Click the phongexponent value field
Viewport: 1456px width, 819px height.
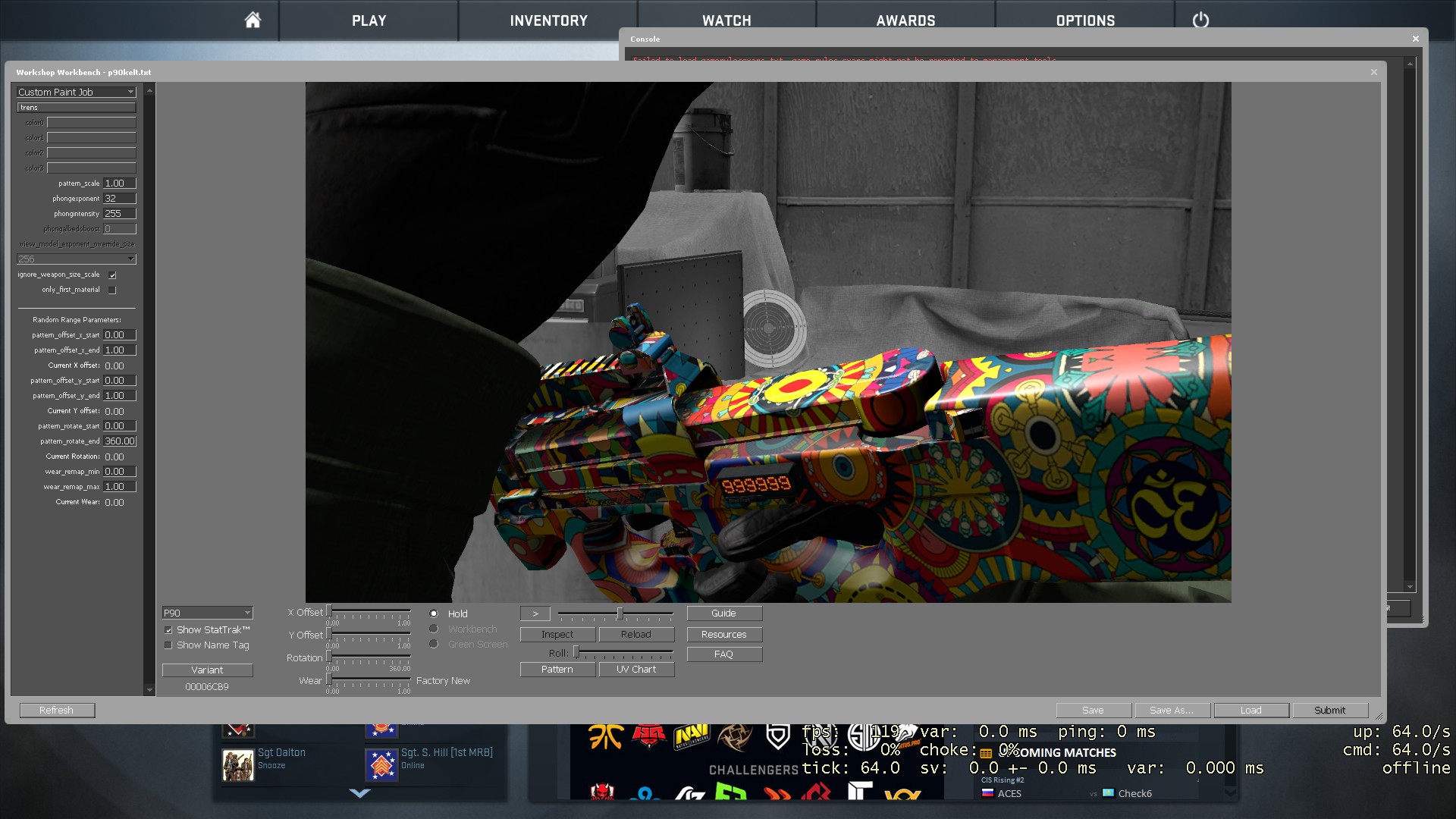pos(119,199)
